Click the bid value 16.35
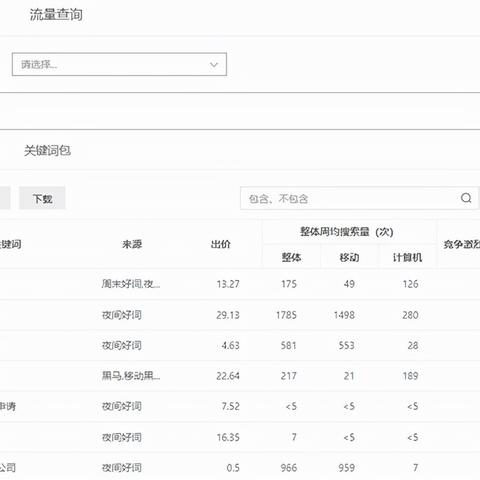 coord(228,437)
